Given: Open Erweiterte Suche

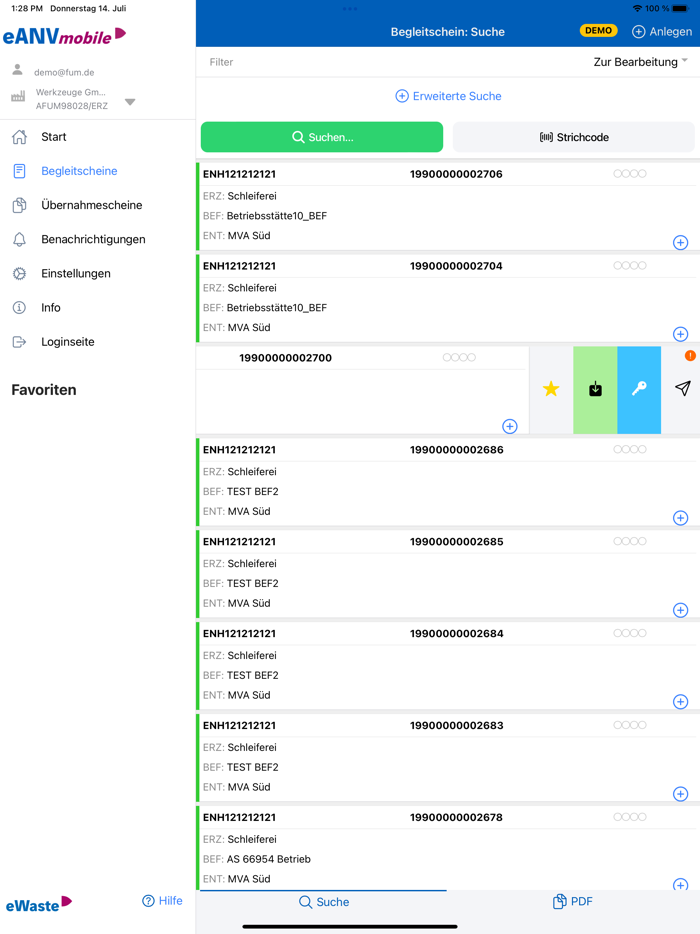Looking at the screenshot, I should point(448,96).
